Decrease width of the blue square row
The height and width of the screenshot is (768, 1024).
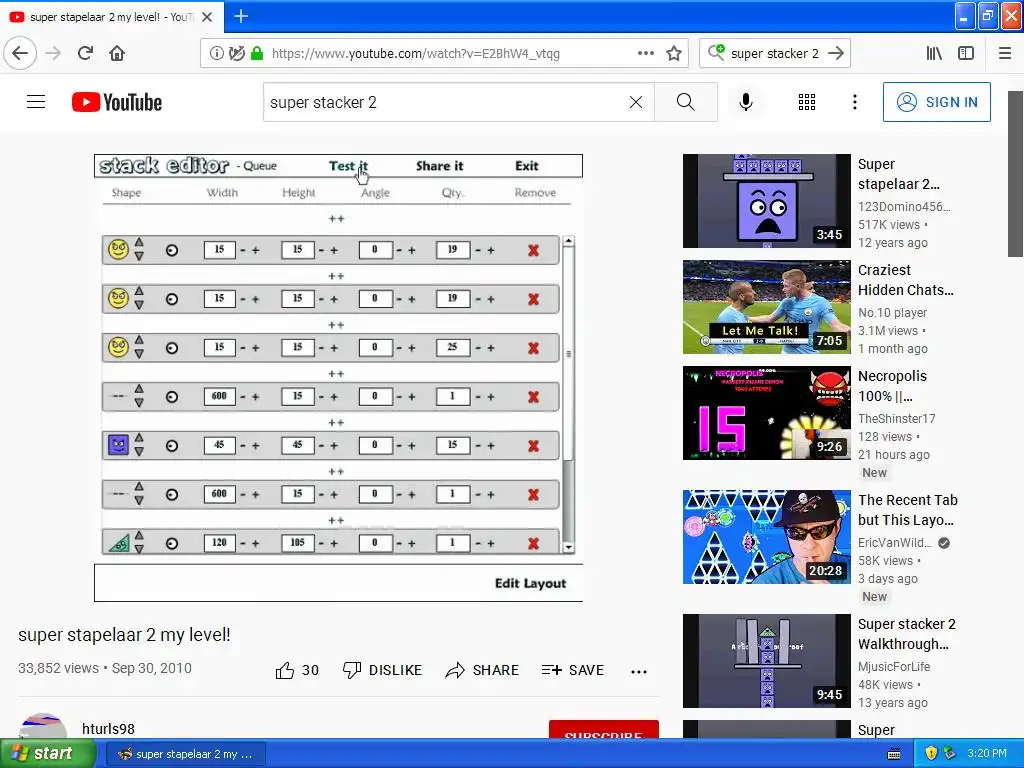tap(243, 446)
